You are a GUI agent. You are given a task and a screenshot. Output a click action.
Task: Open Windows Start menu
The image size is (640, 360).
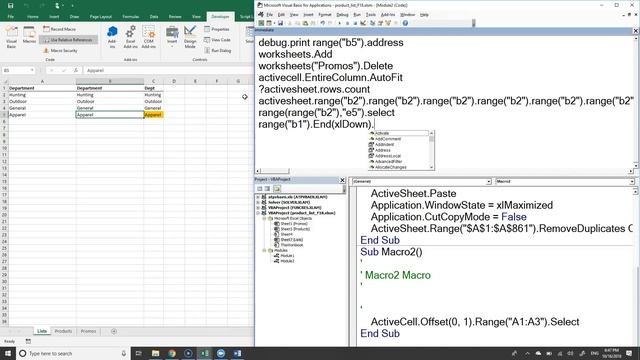[8, 353]
